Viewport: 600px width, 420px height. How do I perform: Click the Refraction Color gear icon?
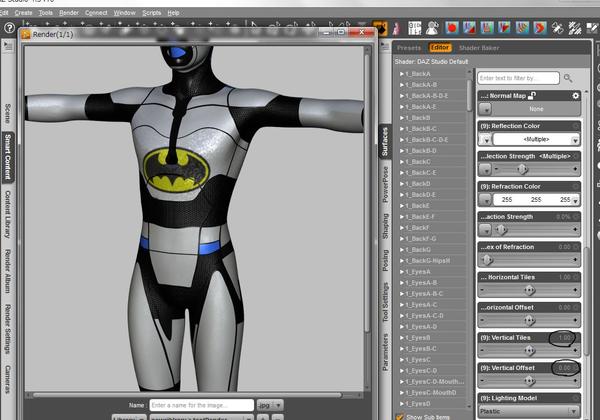pyautogui.click(x=576, y=186)
